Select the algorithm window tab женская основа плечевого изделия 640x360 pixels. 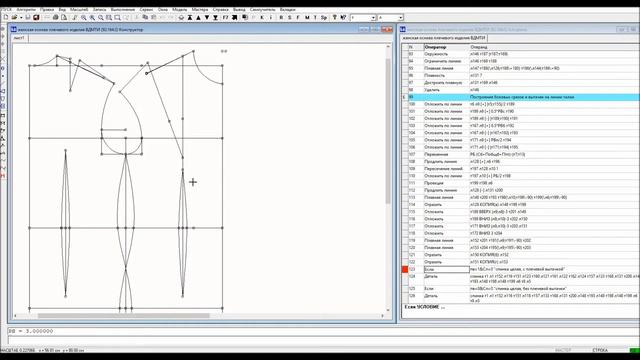click(x=444, y=38)
